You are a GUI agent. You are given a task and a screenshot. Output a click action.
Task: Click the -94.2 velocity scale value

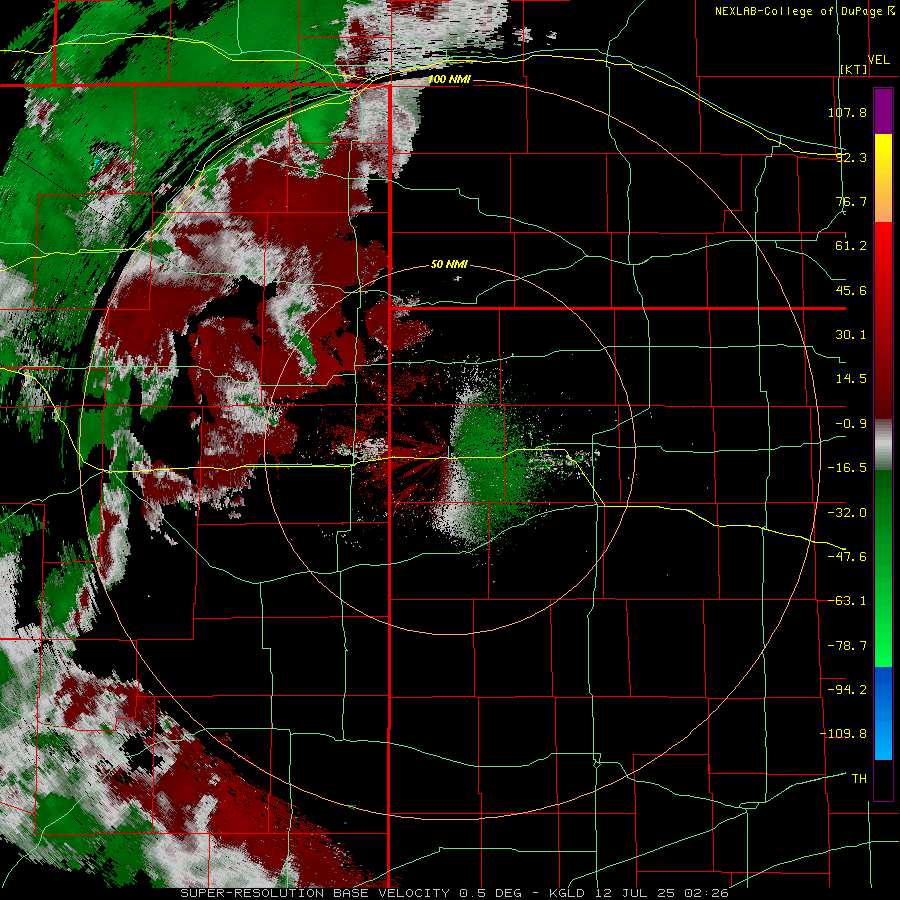click(x=847, y=690)
